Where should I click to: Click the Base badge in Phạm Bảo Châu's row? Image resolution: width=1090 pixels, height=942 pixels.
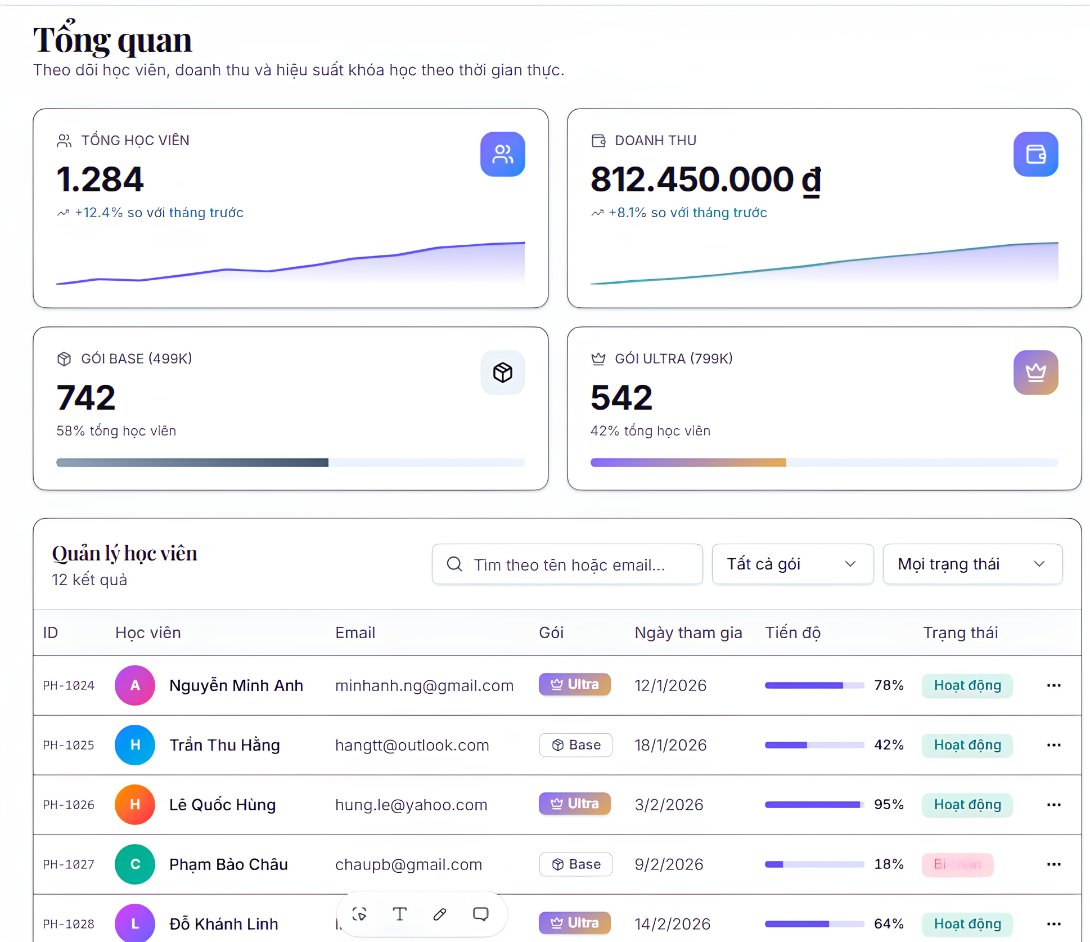[576, 865]
